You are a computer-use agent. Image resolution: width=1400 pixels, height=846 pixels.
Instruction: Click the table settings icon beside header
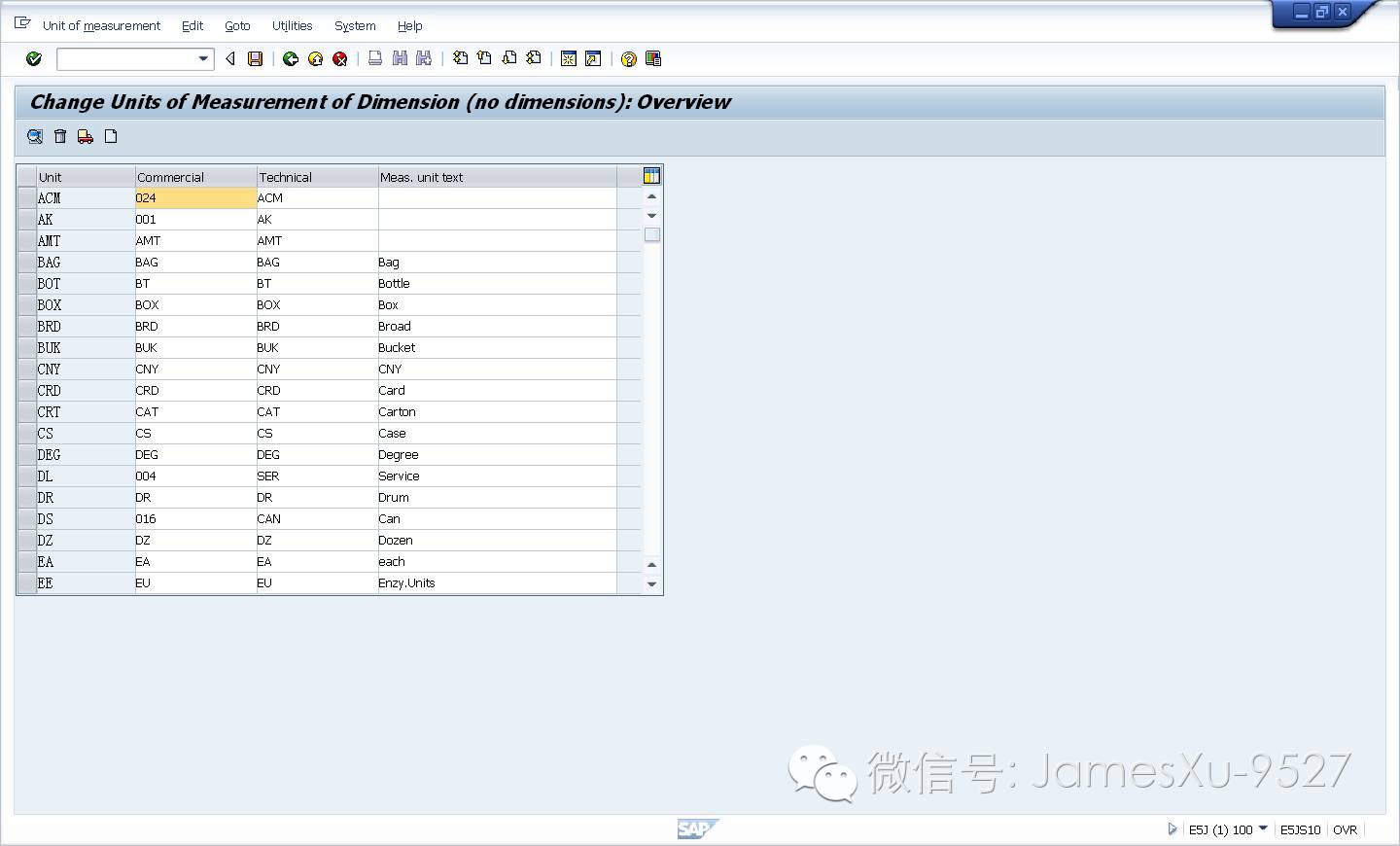[651, 176]
